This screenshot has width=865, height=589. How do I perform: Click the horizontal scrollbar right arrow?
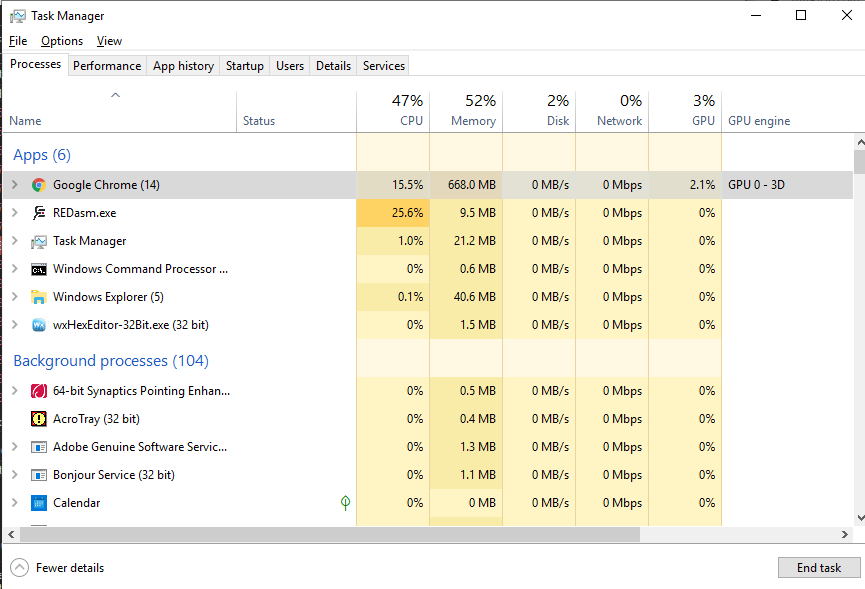click(845, 534)
